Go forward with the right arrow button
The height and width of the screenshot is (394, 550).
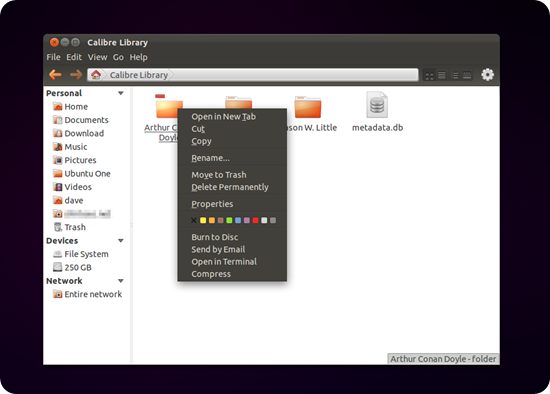(76, 75)
